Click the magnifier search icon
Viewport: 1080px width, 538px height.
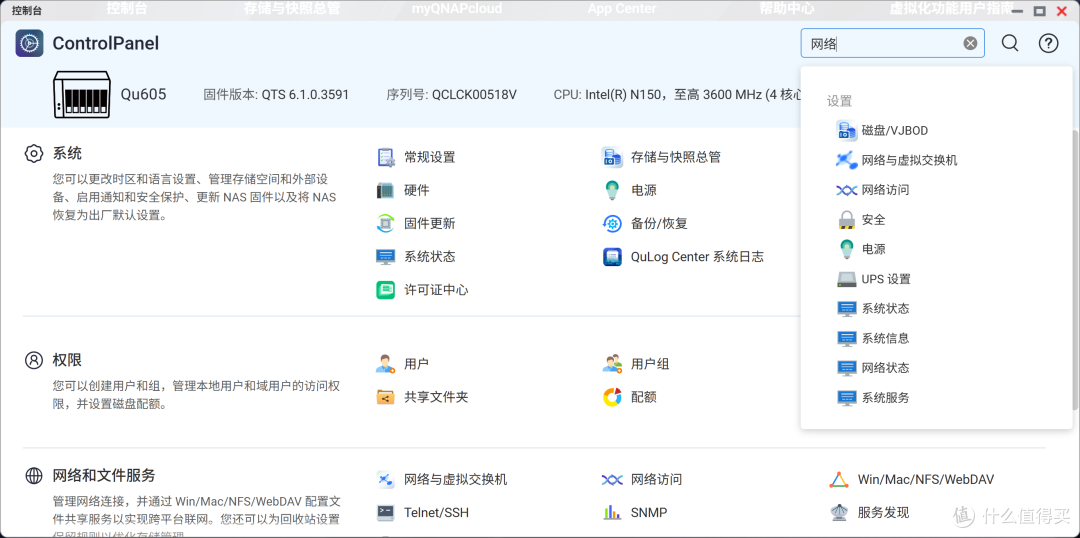tap(1010, 43)
